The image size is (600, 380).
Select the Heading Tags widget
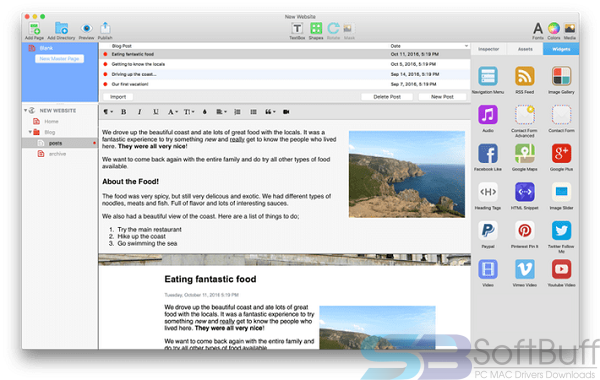coord(488,192)
